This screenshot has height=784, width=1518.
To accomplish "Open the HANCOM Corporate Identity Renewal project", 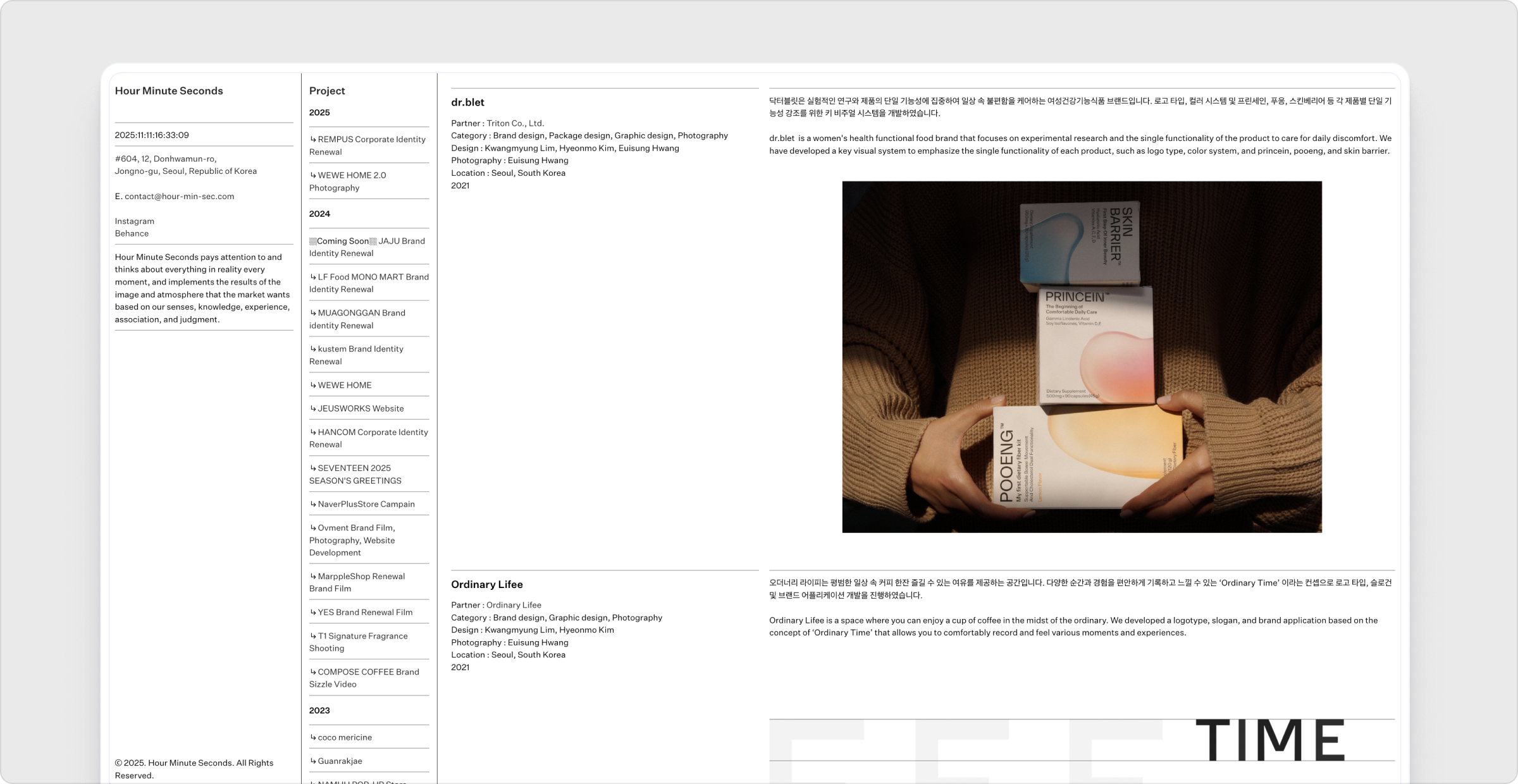I will click(369, 438).
